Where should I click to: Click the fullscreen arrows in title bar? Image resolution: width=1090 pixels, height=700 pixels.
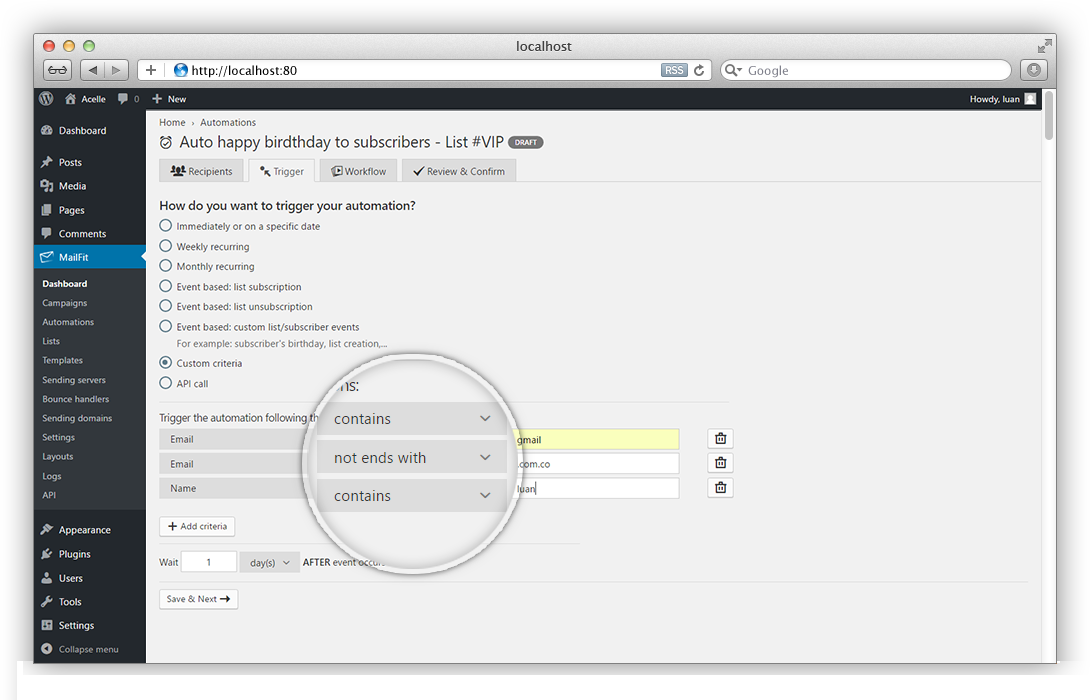1044,47
